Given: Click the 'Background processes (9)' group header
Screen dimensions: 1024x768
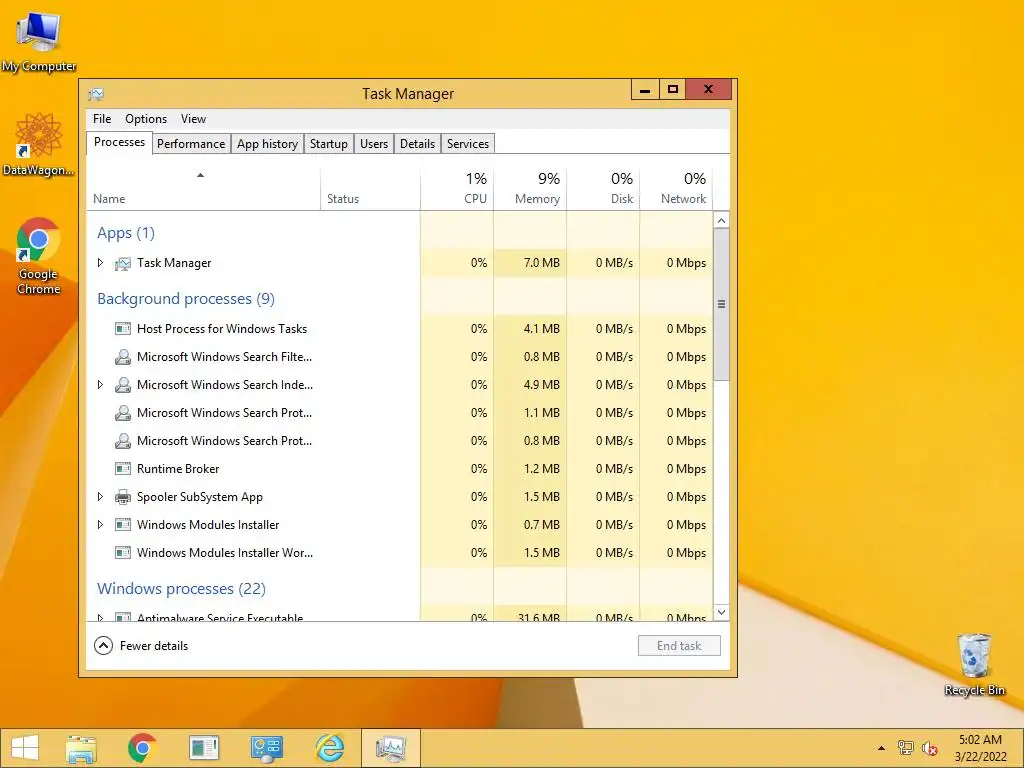Looking at the screenshot, I should 185,299.
